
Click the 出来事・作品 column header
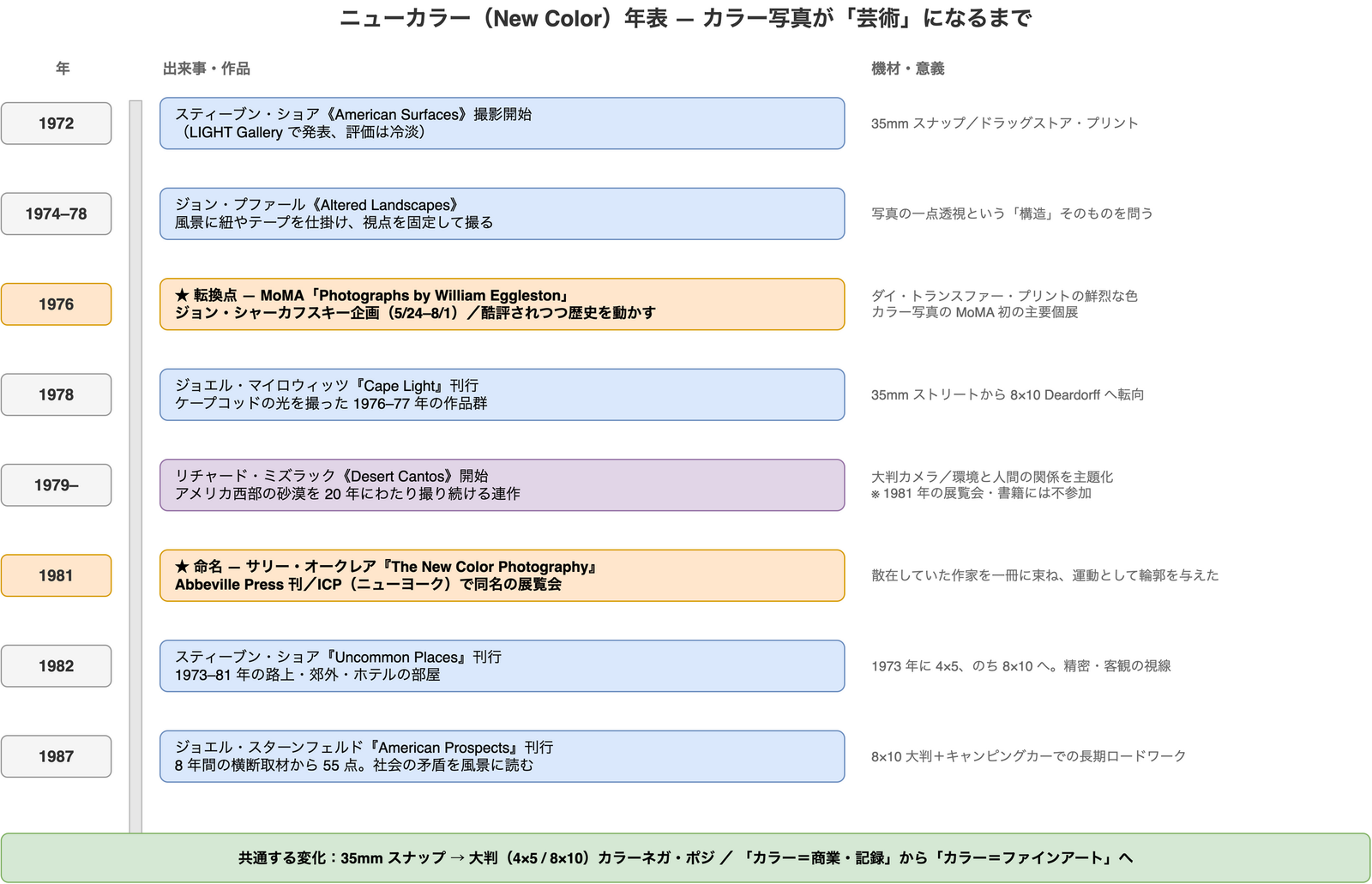[x=206, y=69]
